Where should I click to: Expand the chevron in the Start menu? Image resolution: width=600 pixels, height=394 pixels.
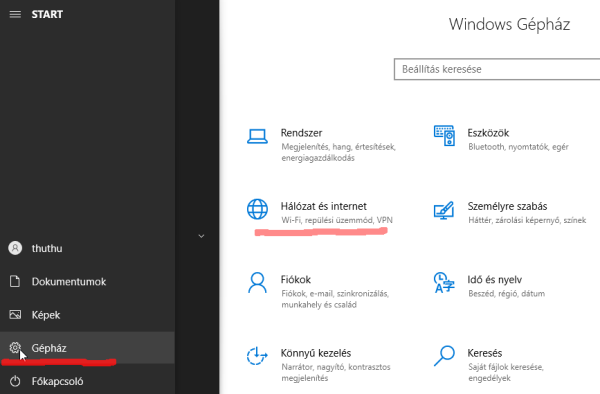pos(201,236)
